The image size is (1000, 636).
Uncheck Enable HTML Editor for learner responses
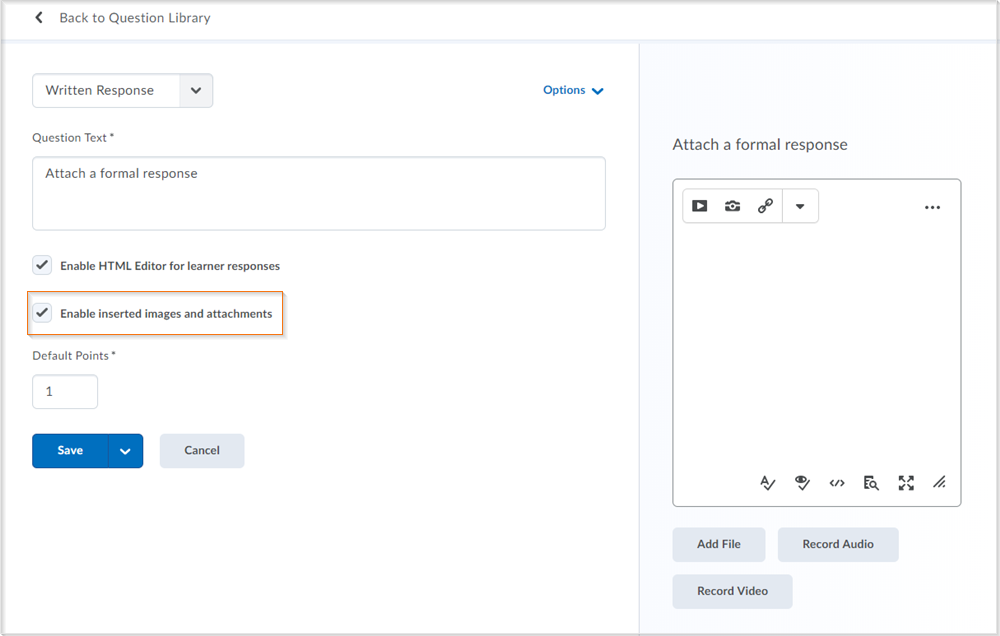42,265
